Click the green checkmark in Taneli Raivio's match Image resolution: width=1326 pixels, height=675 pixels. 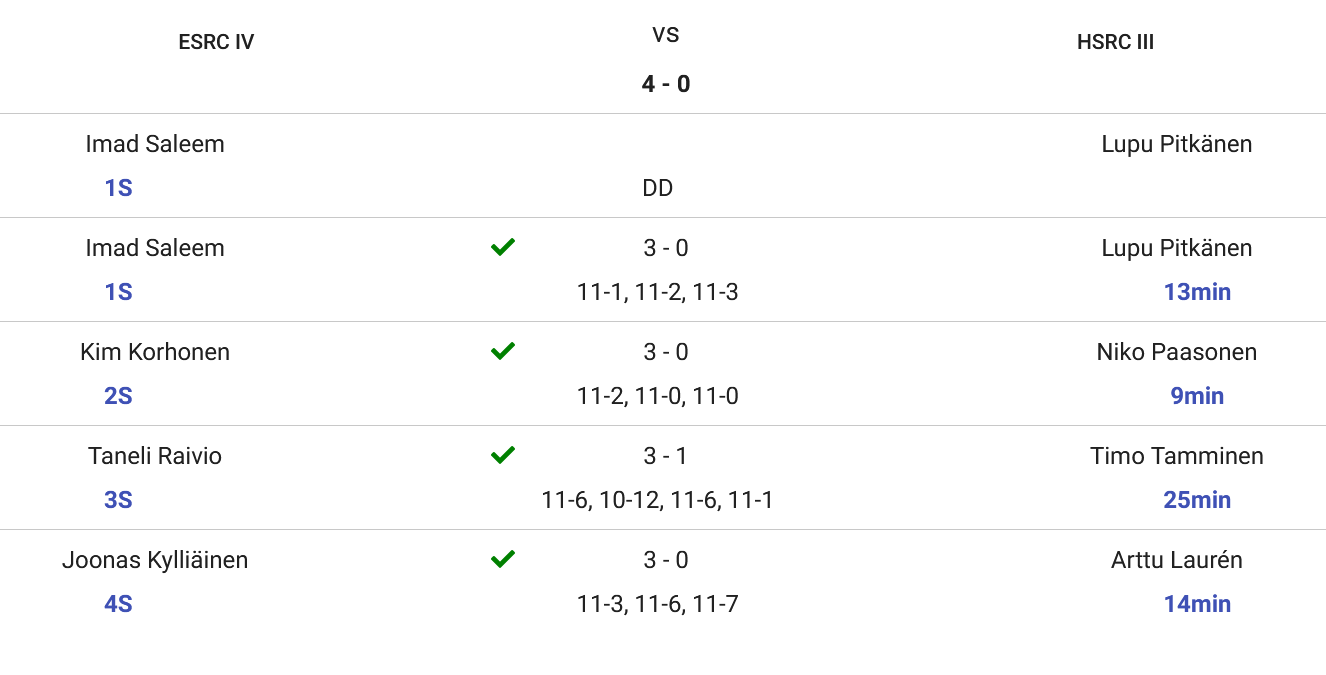[x=503, y=455]
